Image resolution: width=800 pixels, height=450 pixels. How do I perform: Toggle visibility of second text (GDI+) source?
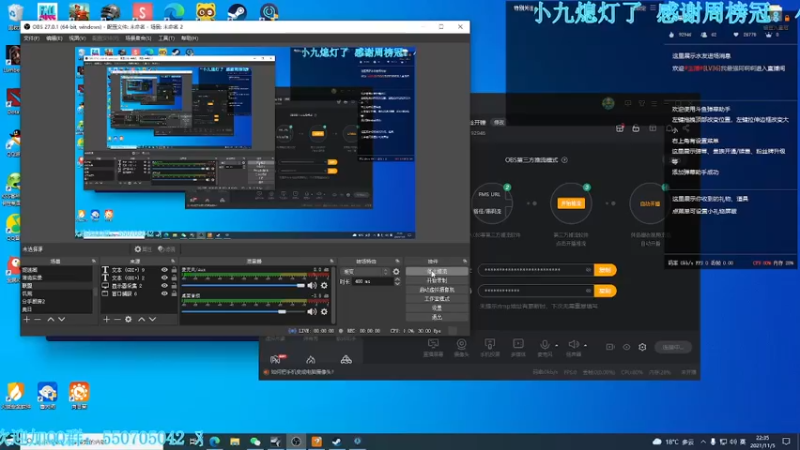pos(164,278)
